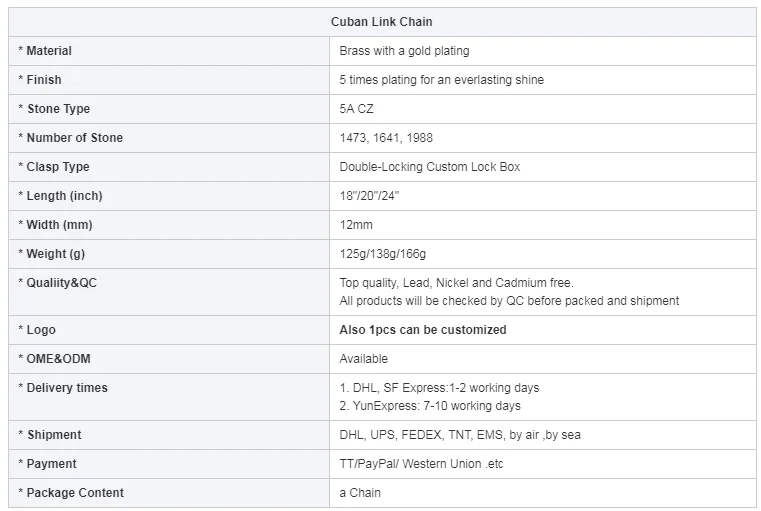Click the Stone Type label
Viewport: 761px width, 511px height.
[x=58, y=109]
